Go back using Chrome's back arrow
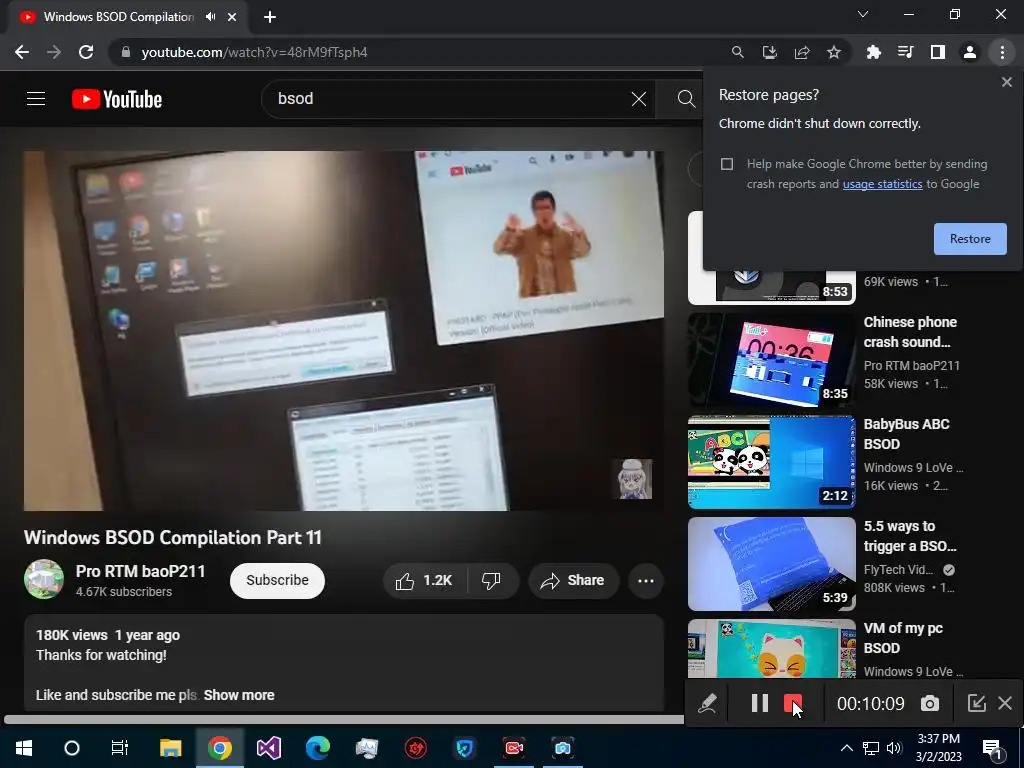 point(22,52)
